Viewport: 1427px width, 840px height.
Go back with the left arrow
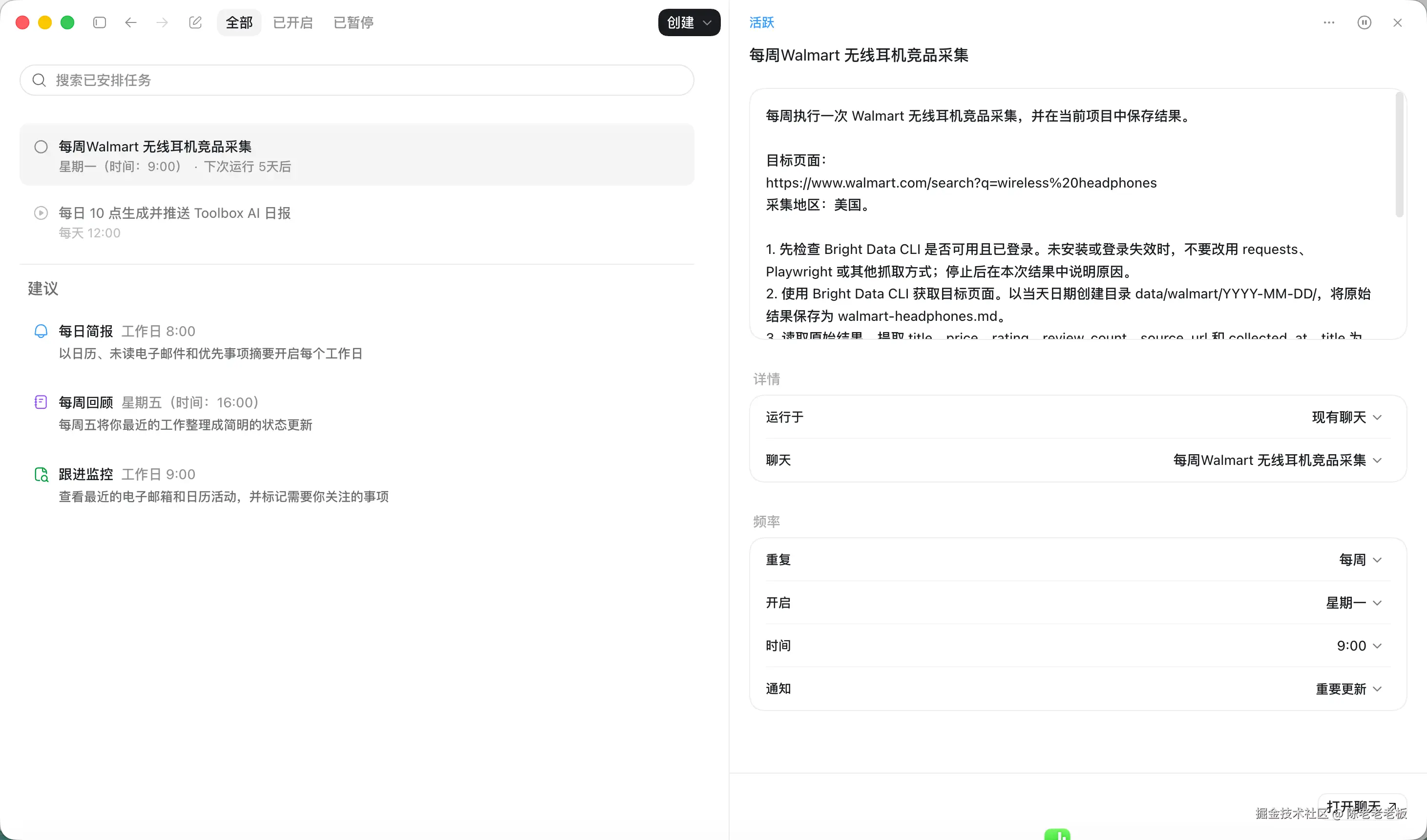[131, 22]
